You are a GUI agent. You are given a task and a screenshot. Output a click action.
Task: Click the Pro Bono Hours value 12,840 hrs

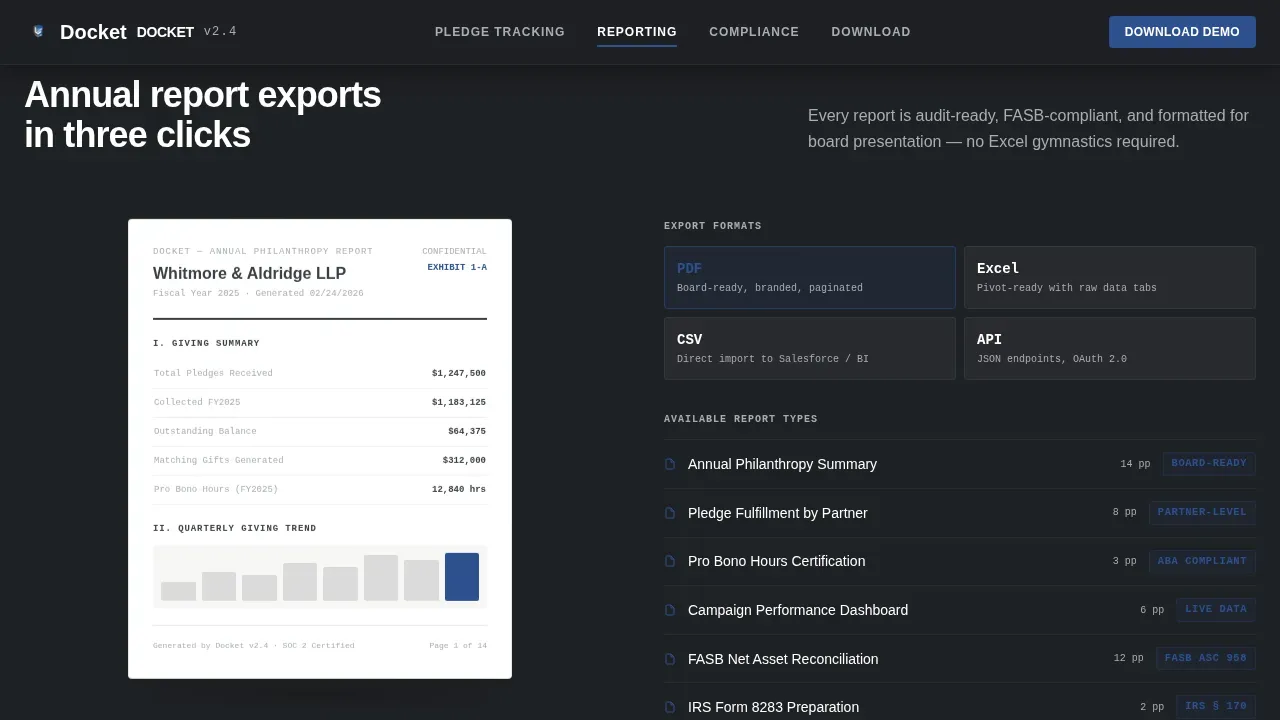459,489
